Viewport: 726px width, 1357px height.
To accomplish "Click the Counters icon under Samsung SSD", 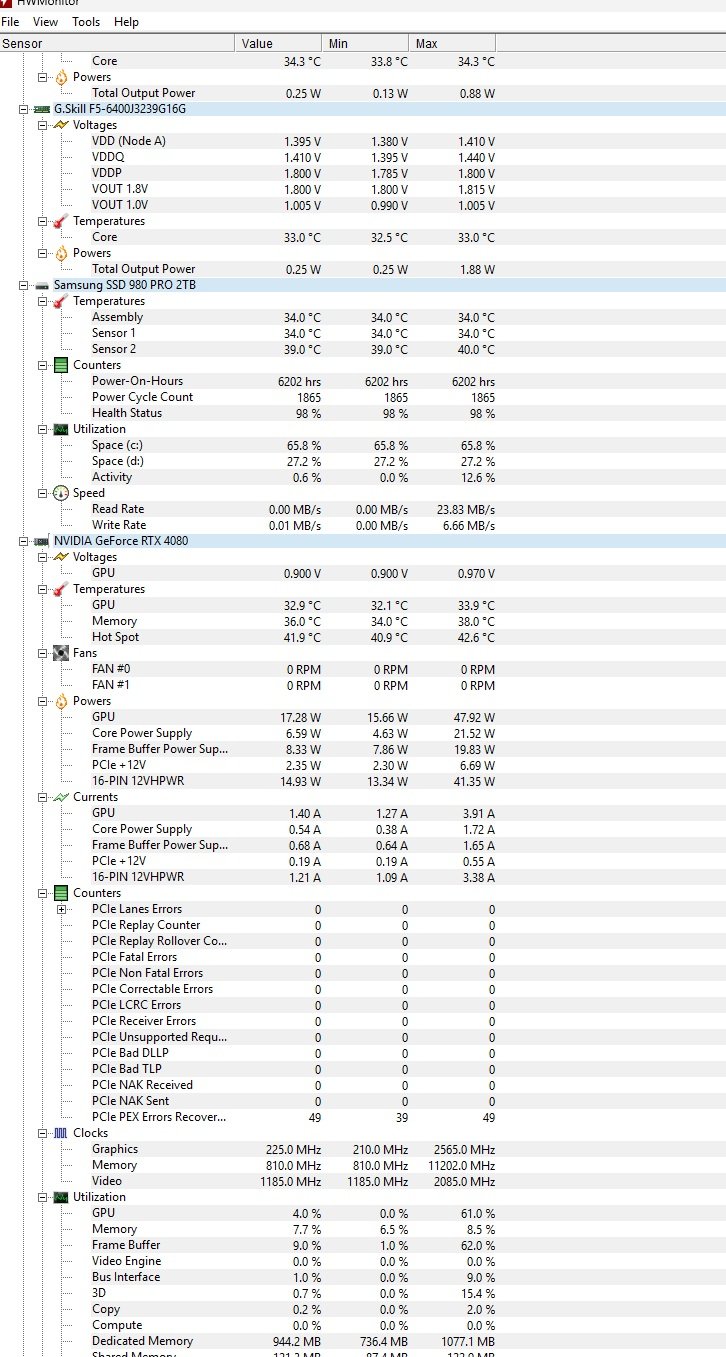I will (61, 365).
